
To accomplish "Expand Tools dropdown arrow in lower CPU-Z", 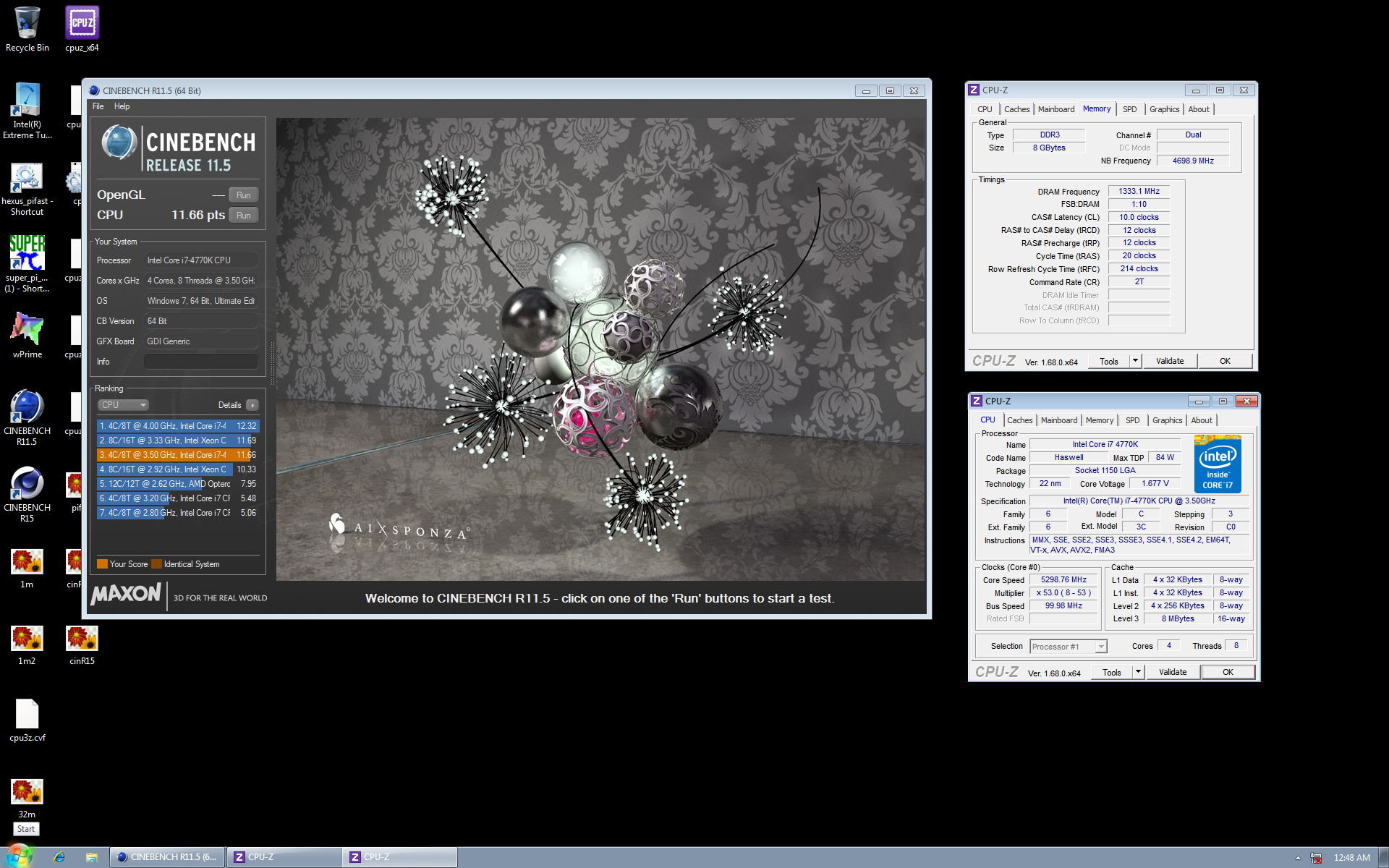I will point(1138,673).
